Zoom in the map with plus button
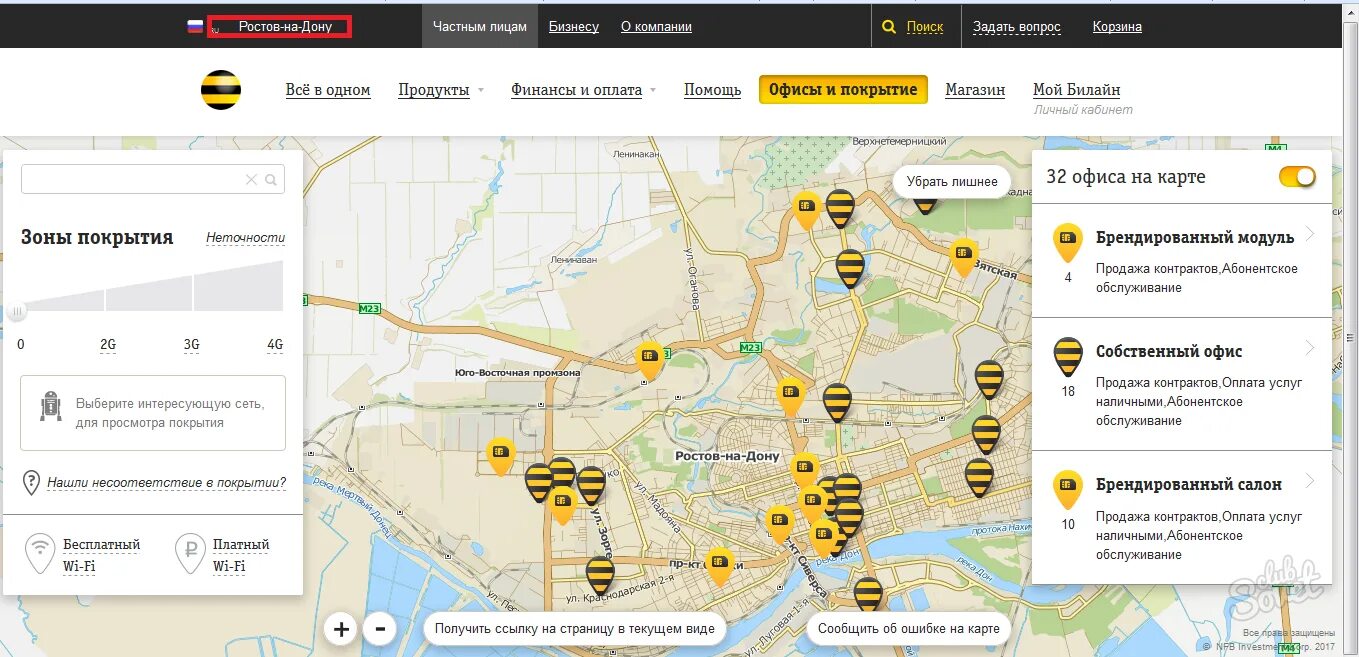This screenshot has height=657, width=1359. (341, 629)
